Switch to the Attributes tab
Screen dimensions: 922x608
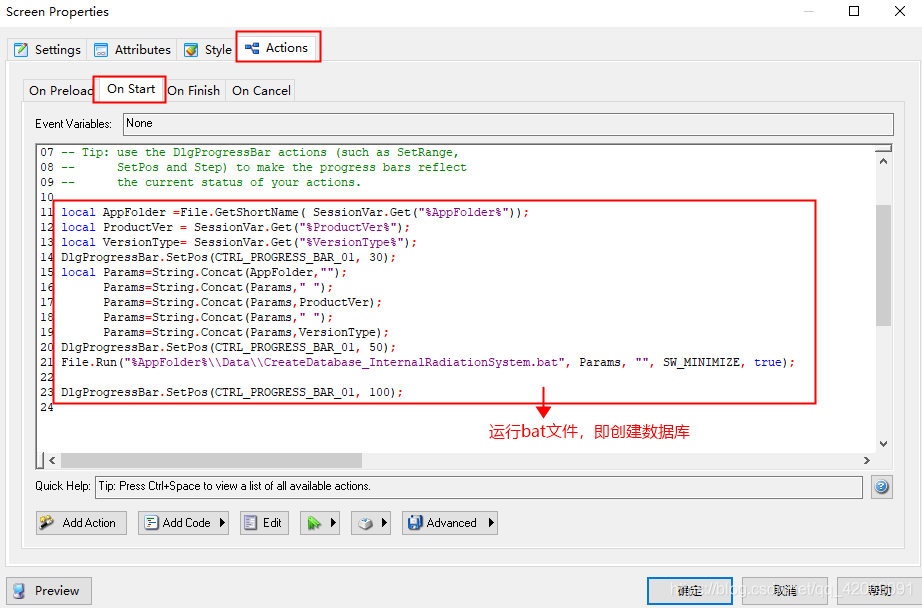point(132,49)
